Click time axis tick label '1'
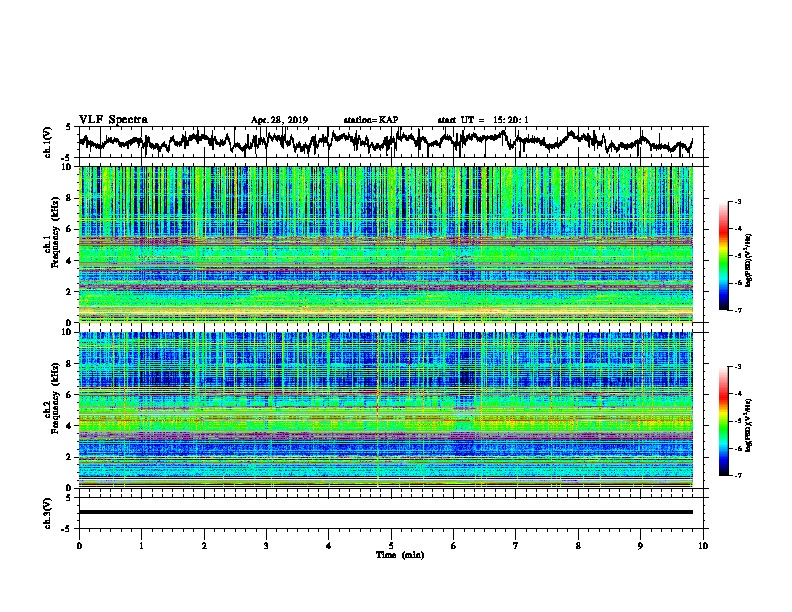Viewport: 792px width, 612px height. 141,546
